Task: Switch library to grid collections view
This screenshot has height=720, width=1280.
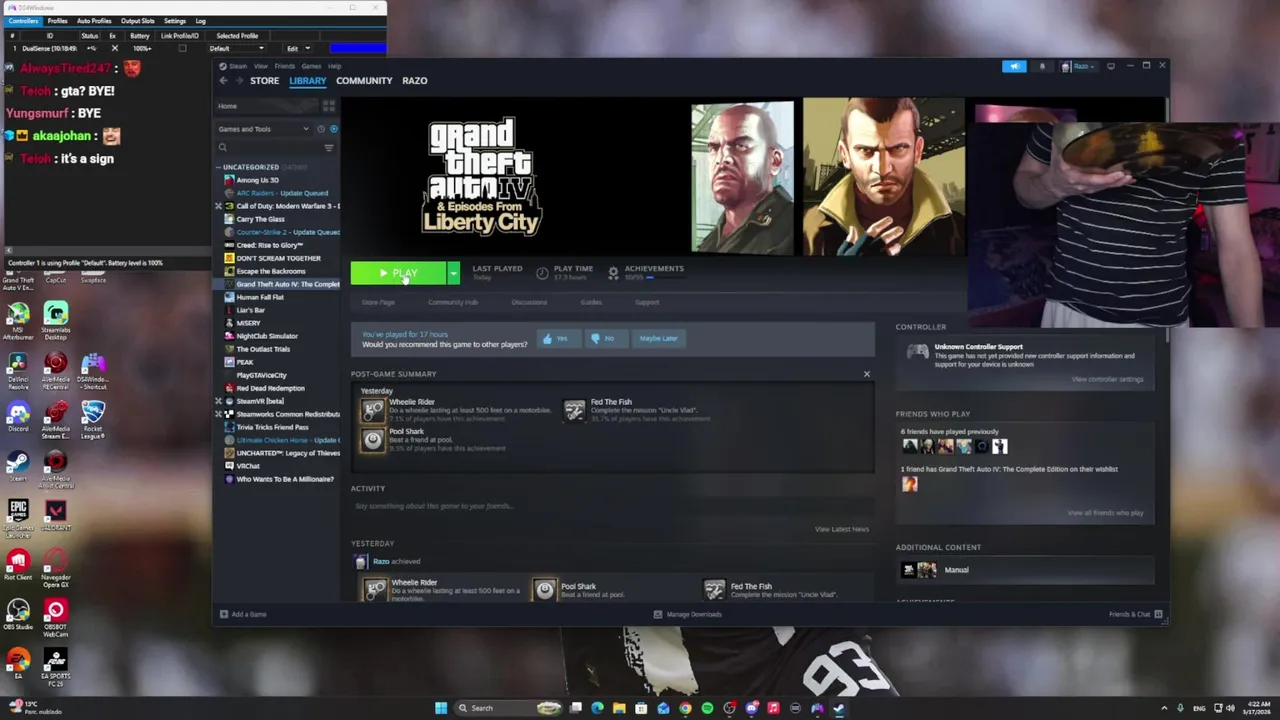Action: coord(328,106)
